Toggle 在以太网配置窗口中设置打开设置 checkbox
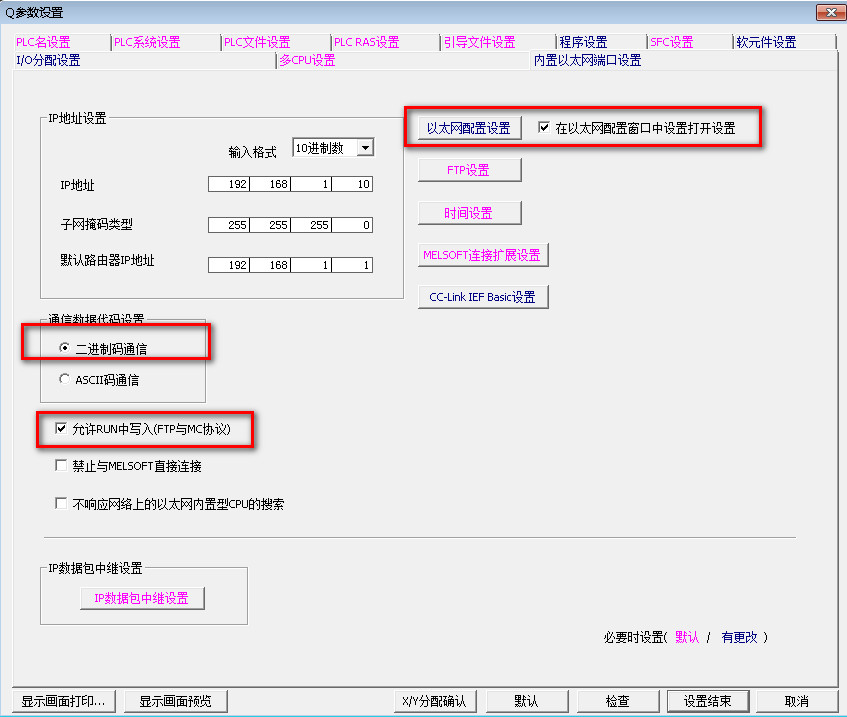847x717 pixels. [x=544, y=128]
